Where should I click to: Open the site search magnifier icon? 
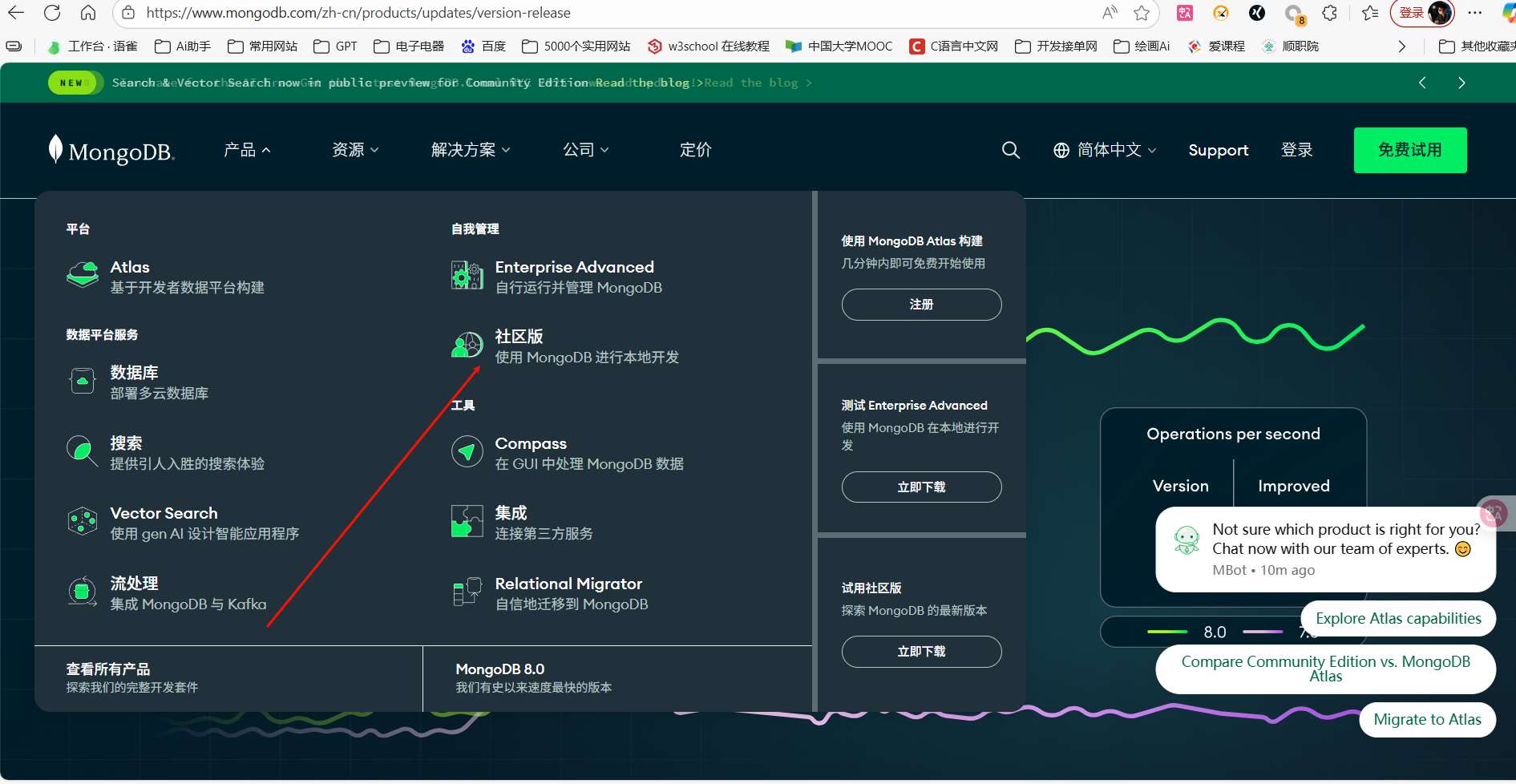[1011, 150]
